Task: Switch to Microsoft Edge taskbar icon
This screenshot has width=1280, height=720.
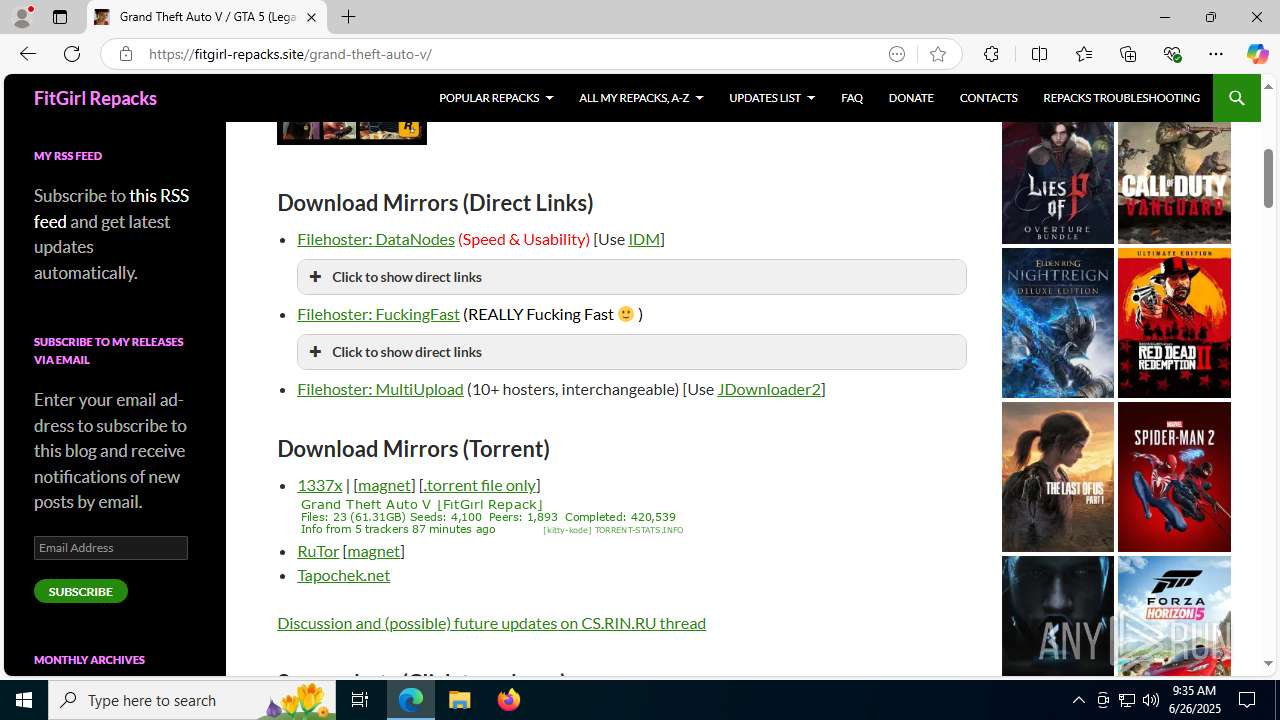Action: click(x=411, y=700)
